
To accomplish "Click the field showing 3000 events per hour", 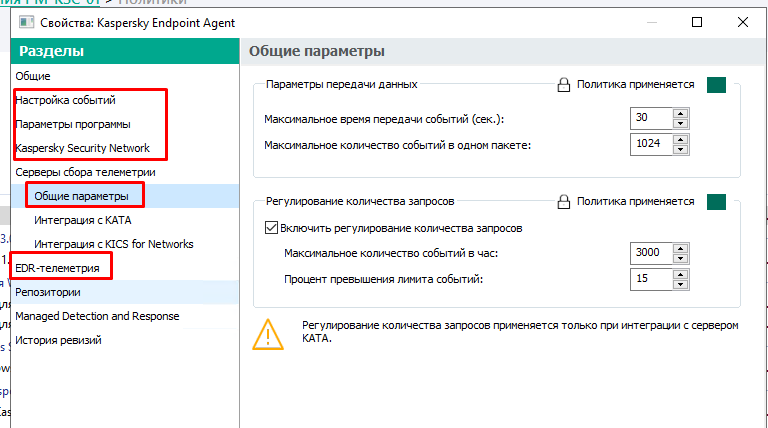I will tap(651, 253).
